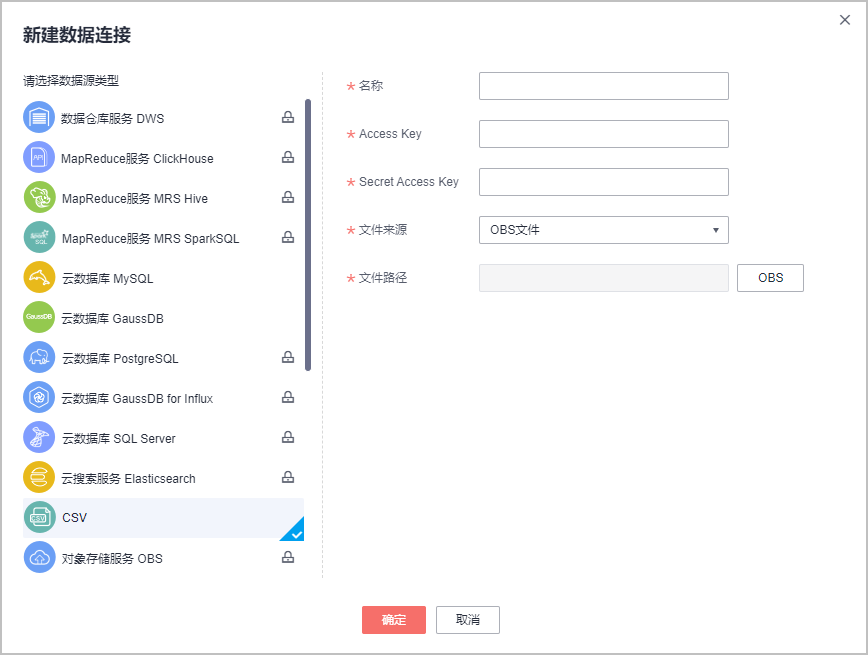Choose 对象存储服务 OBS data source
868x655 pixels.
[x=112, y=559]
